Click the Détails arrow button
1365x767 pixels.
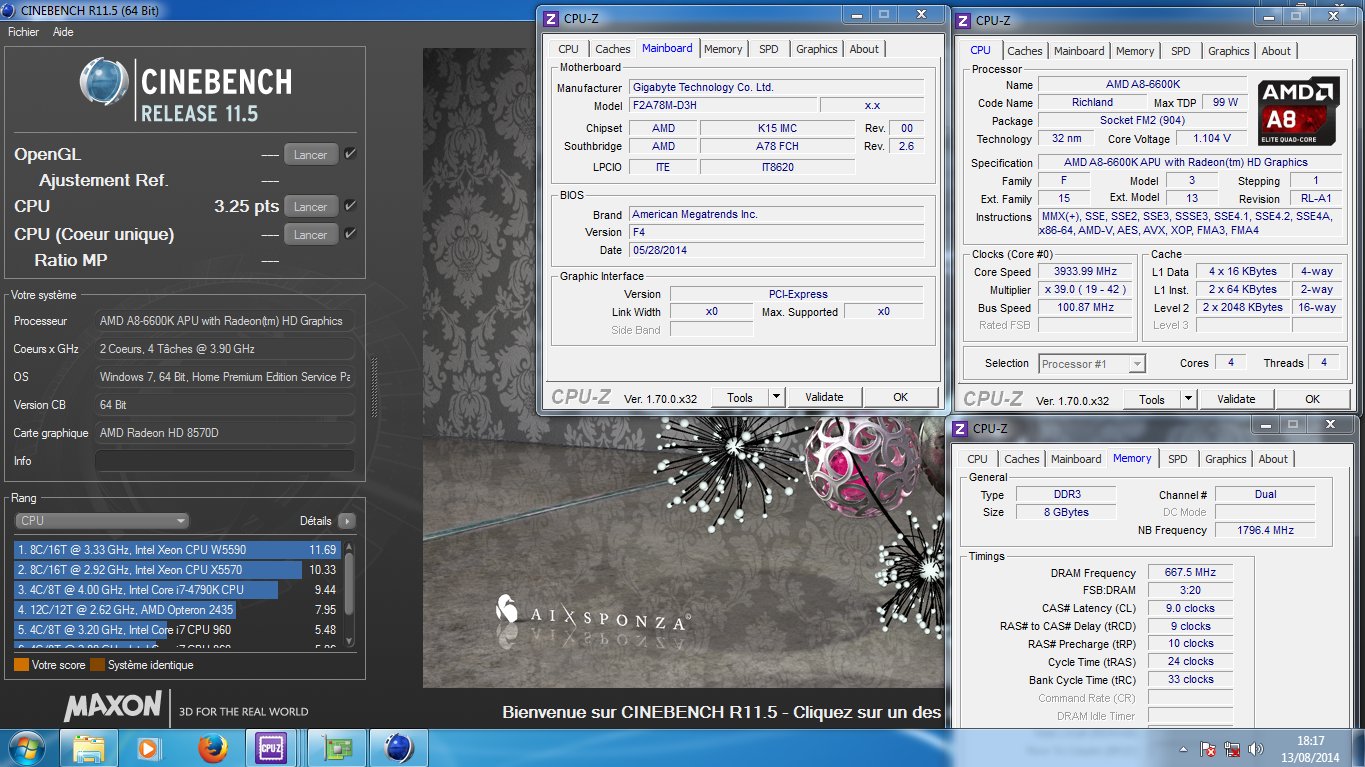[x=346, y=521]
